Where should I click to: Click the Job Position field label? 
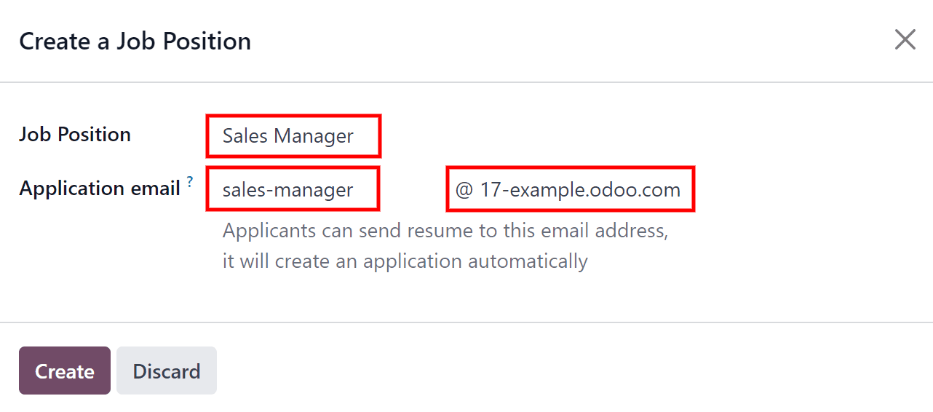75,134
